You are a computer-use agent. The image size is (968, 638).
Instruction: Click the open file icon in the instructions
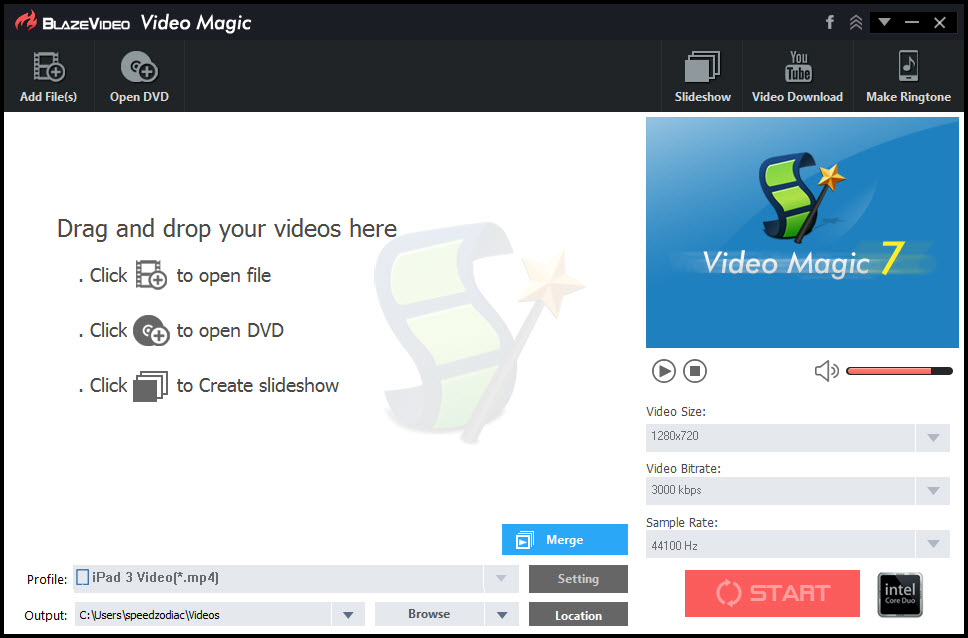tap(151, 275)
